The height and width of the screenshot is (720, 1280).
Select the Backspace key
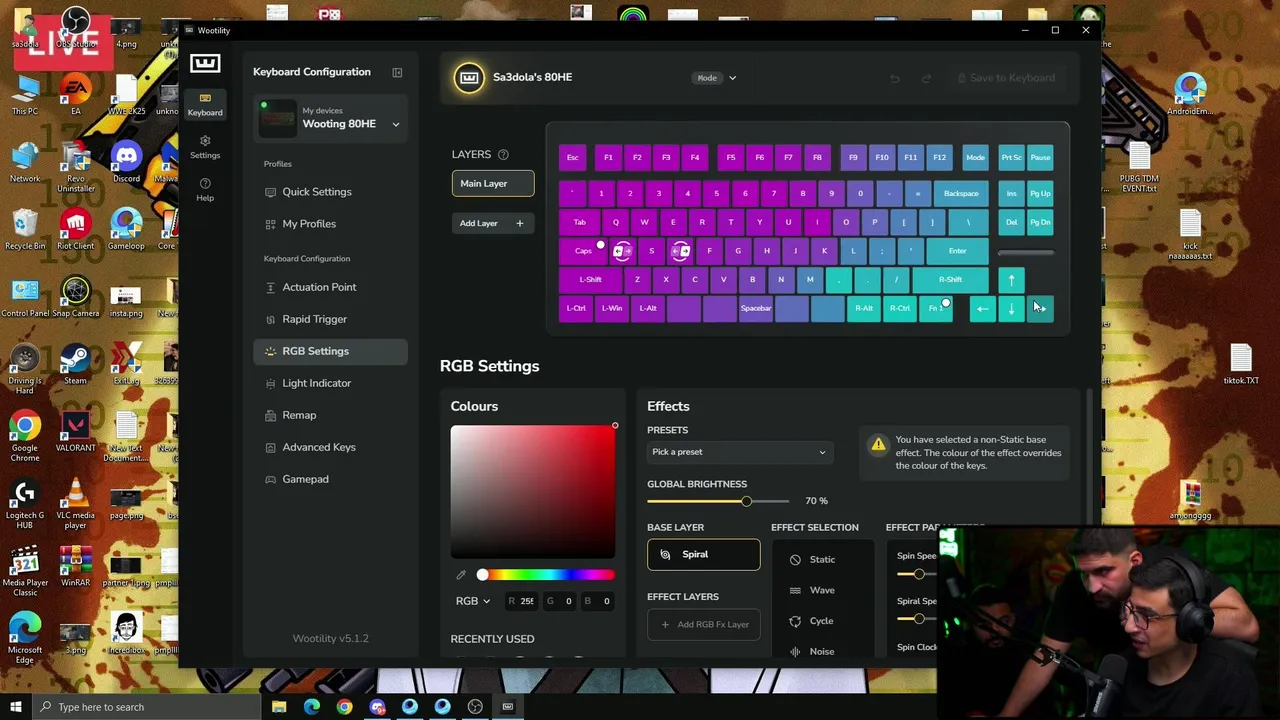[x=961, y=194]
